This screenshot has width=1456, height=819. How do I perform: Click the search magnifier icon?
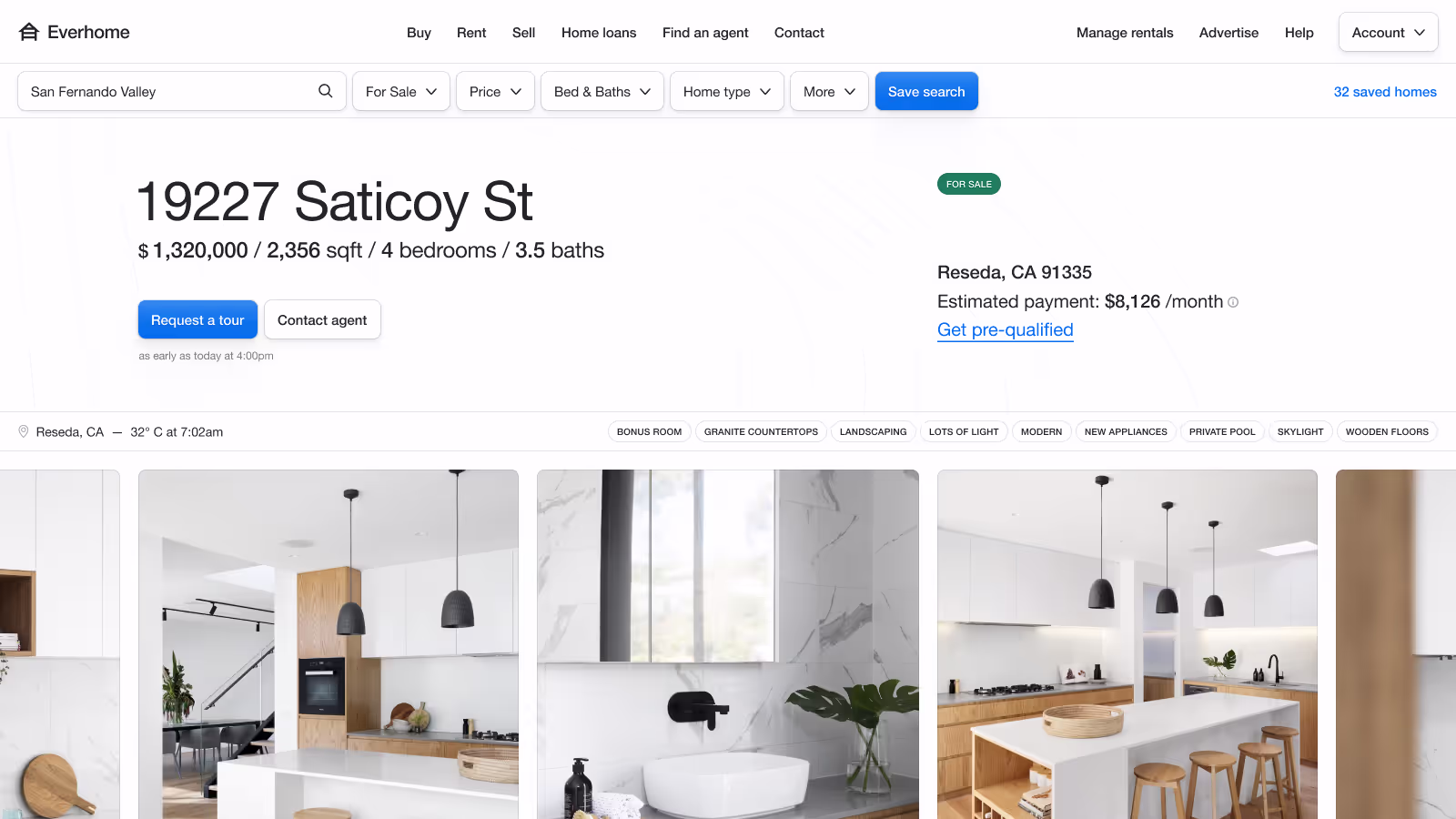tap(326, 91)
